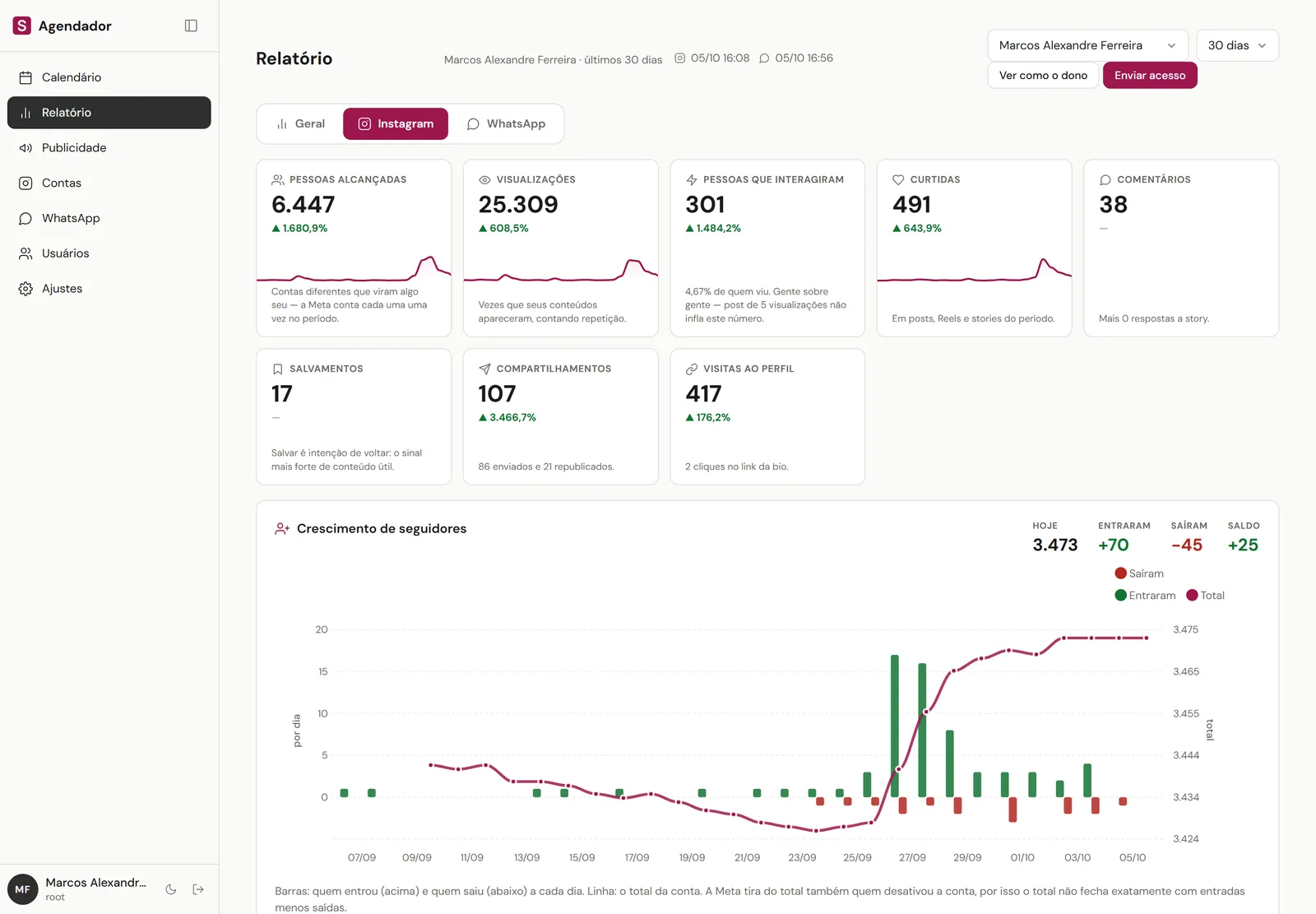
Task: Click the logout icon
Action: coord(198,889)
